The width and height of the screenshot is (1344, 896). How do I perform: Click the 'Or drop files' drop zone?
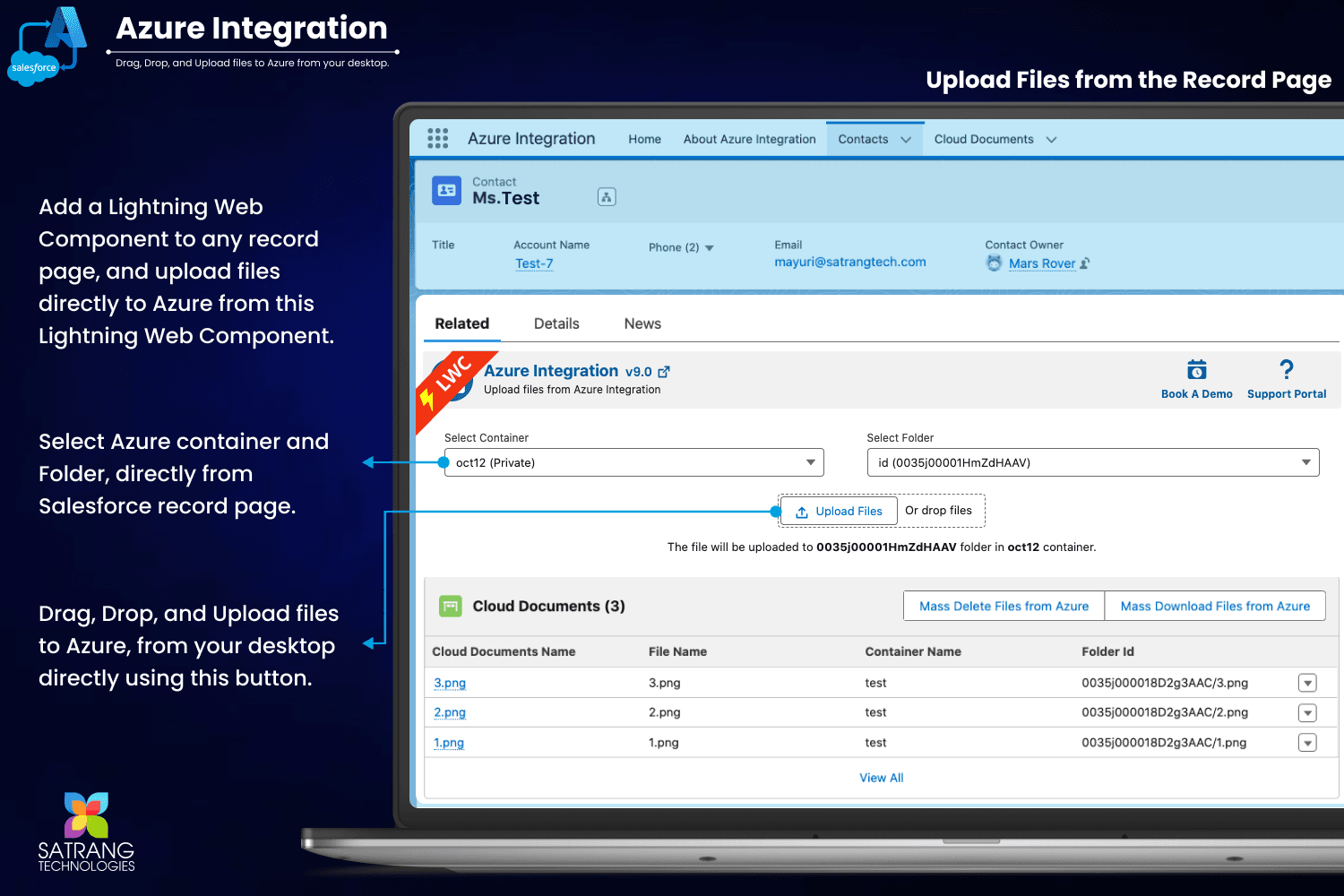pyautogui.click(x=938, y=511)
